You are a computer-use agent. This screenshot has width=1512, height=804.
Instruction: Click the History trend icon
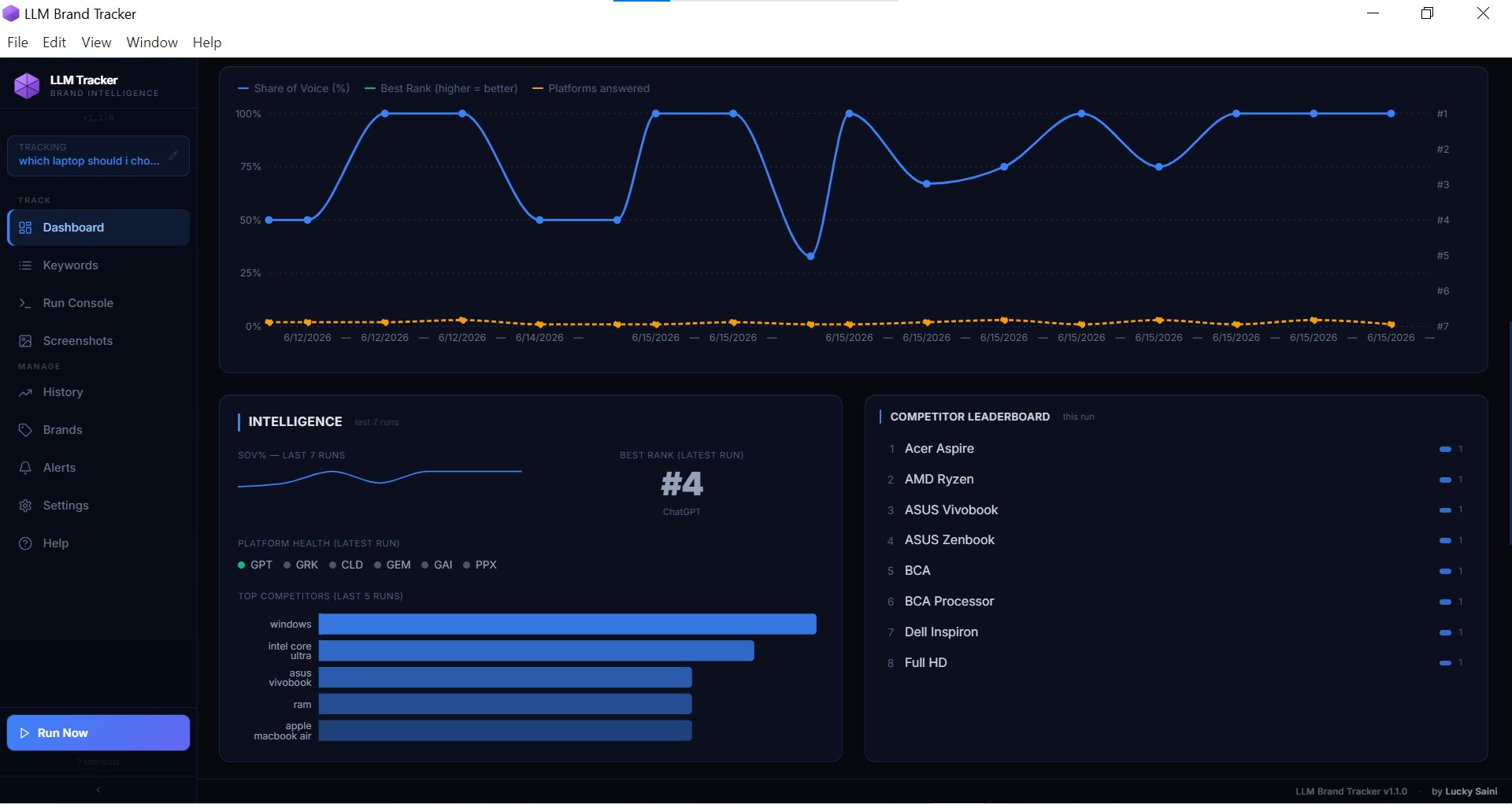pyautogui.click(x=25, y=392)
